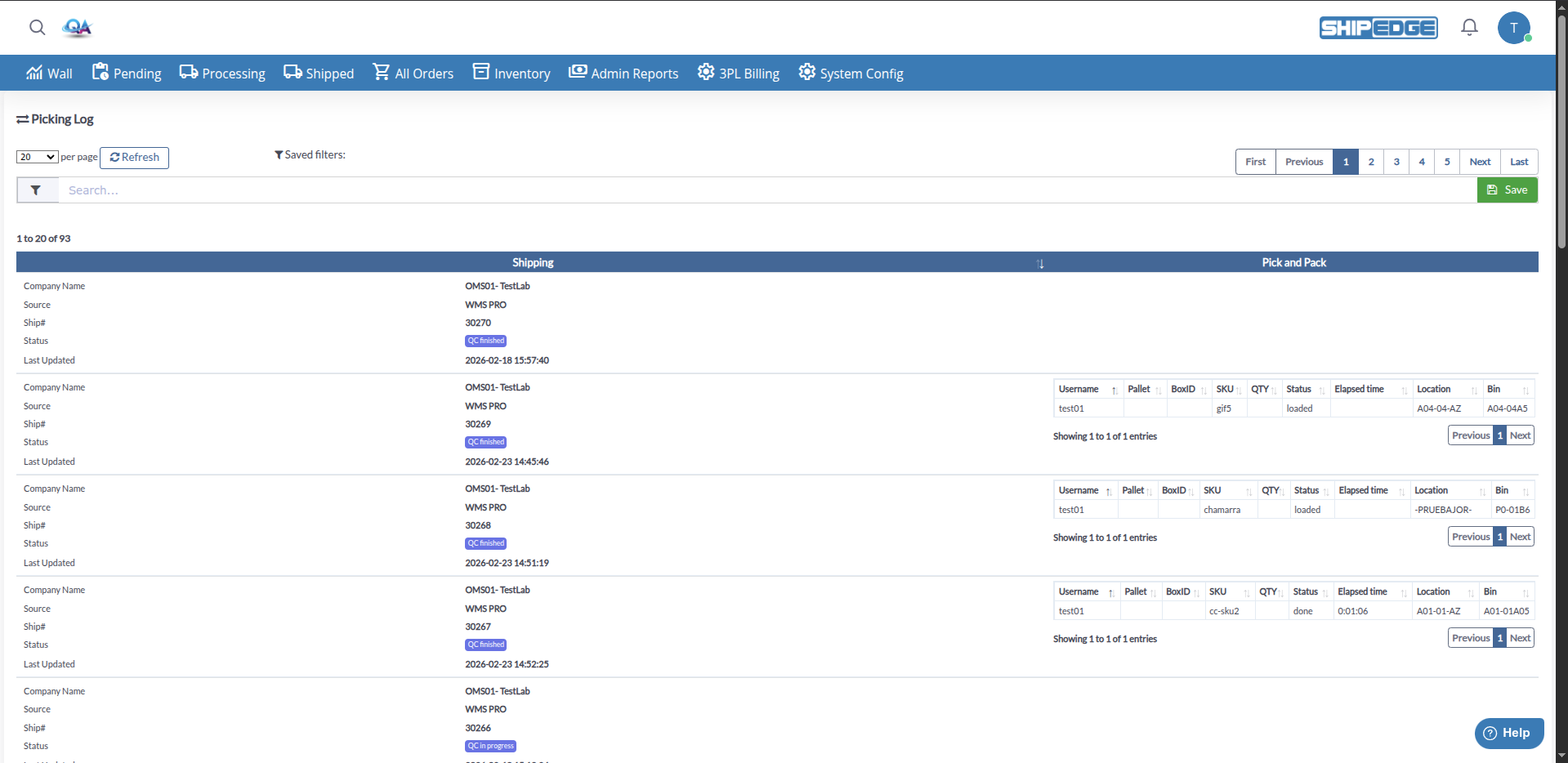Sort by SKU in ship 30268 table
The width and height of the screenshot is (1568, 763).
tap(1227, 490)
